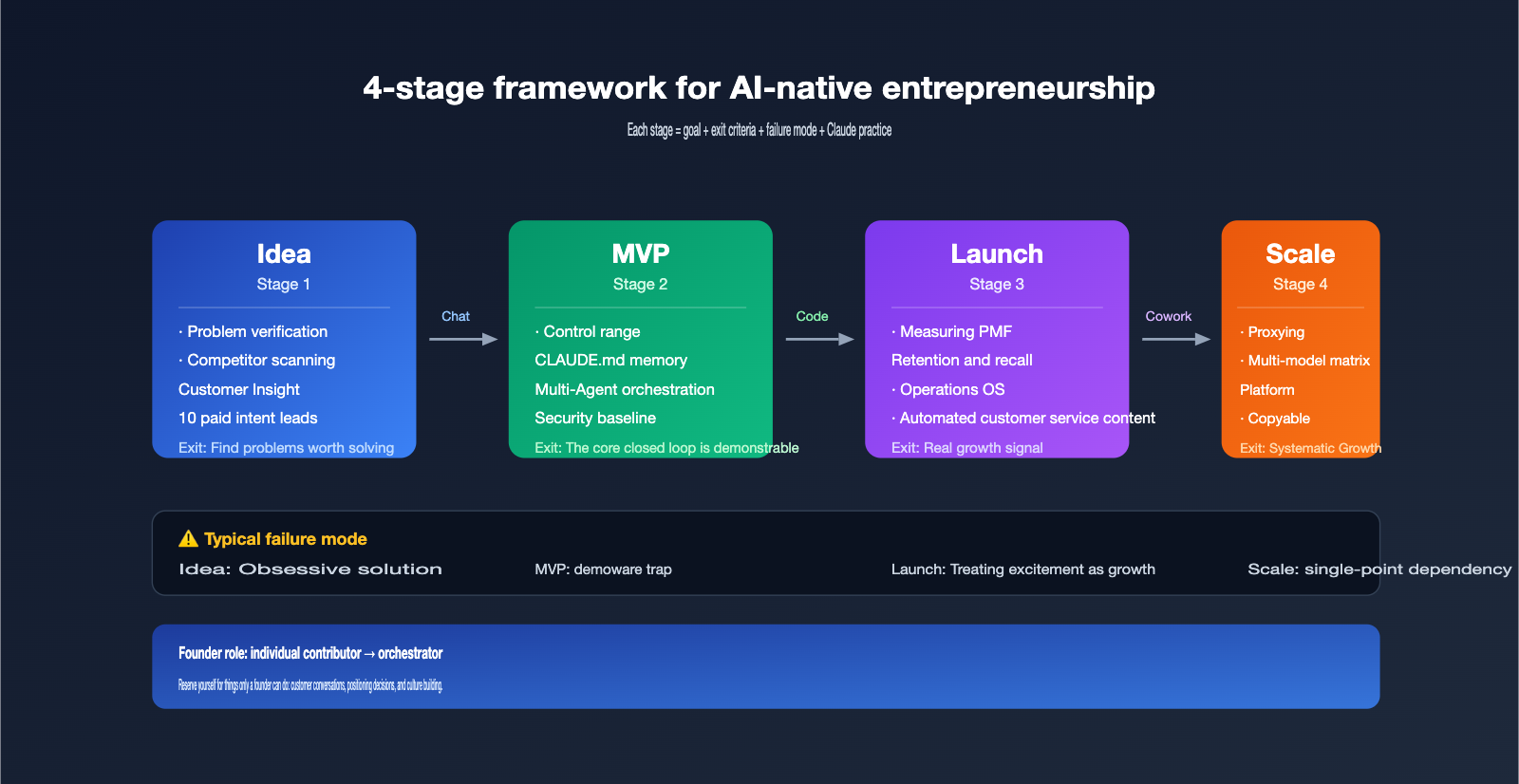This screenshot has width=1519, height=784.
Task: Select the "Scale" card heading
Action: pos(1301,254)
